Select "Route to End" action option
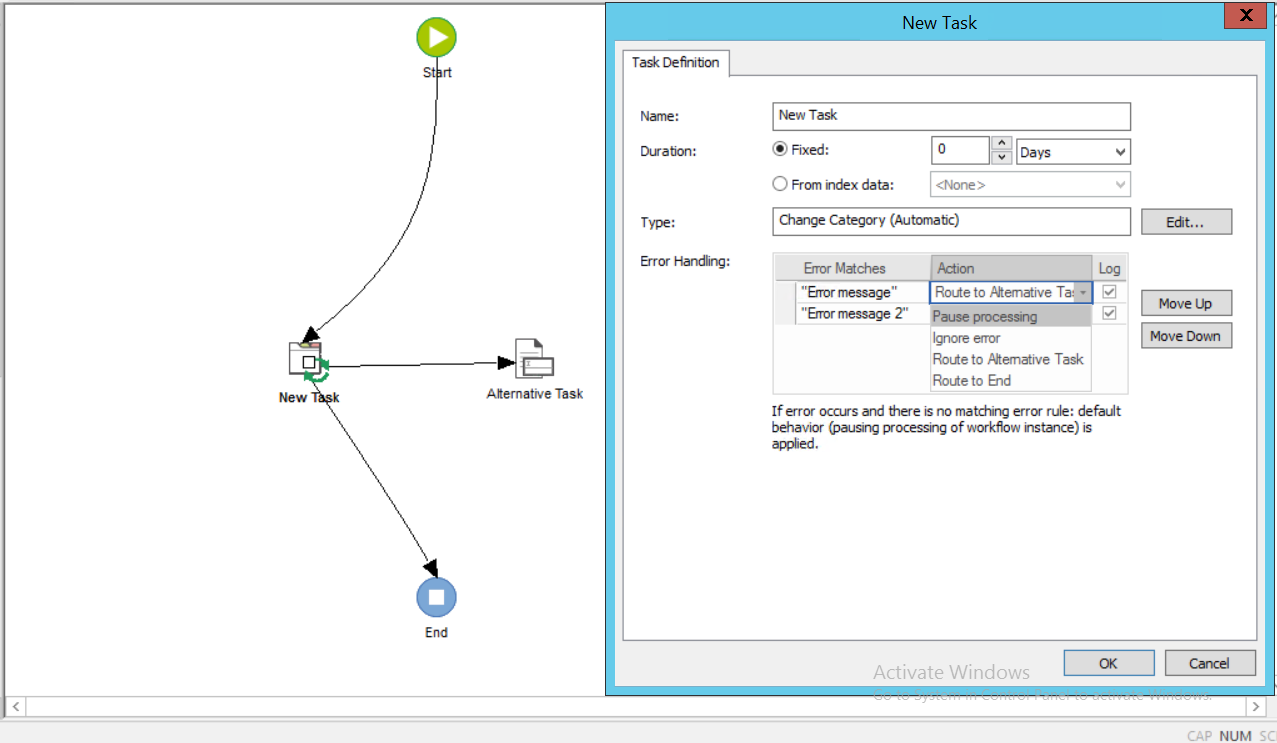The width and height of the screenshot is (1277, 743). click(x=971, y=380)
